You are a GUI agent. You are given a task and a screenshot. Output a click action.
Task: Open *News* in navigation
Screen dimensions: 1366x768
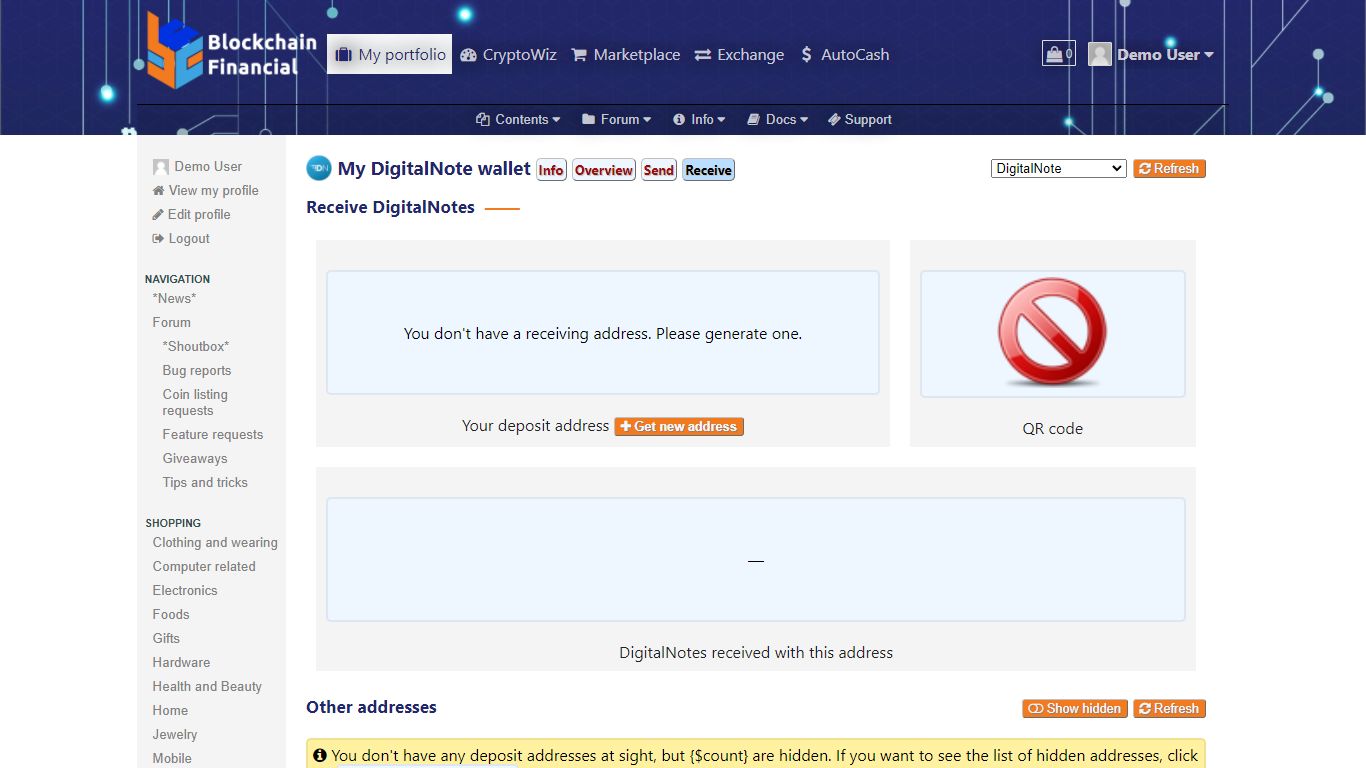(174, 298)
